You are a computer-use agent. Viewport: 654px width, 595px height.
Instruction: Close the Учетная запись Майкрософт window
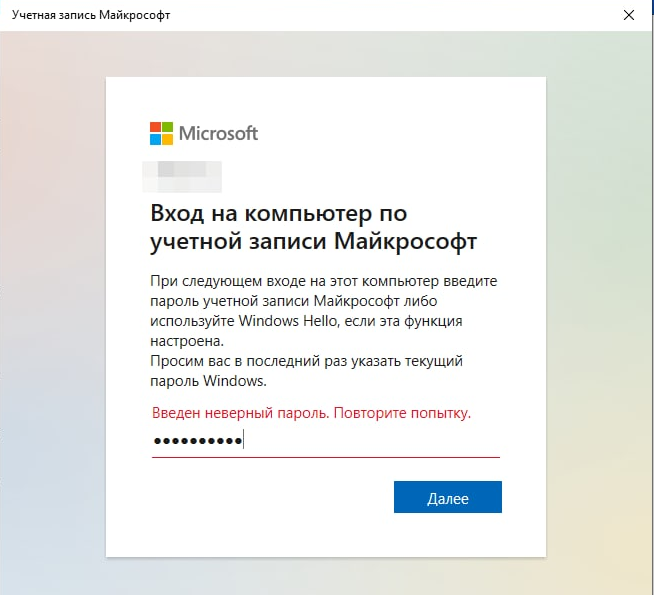(x=629, y=15)
